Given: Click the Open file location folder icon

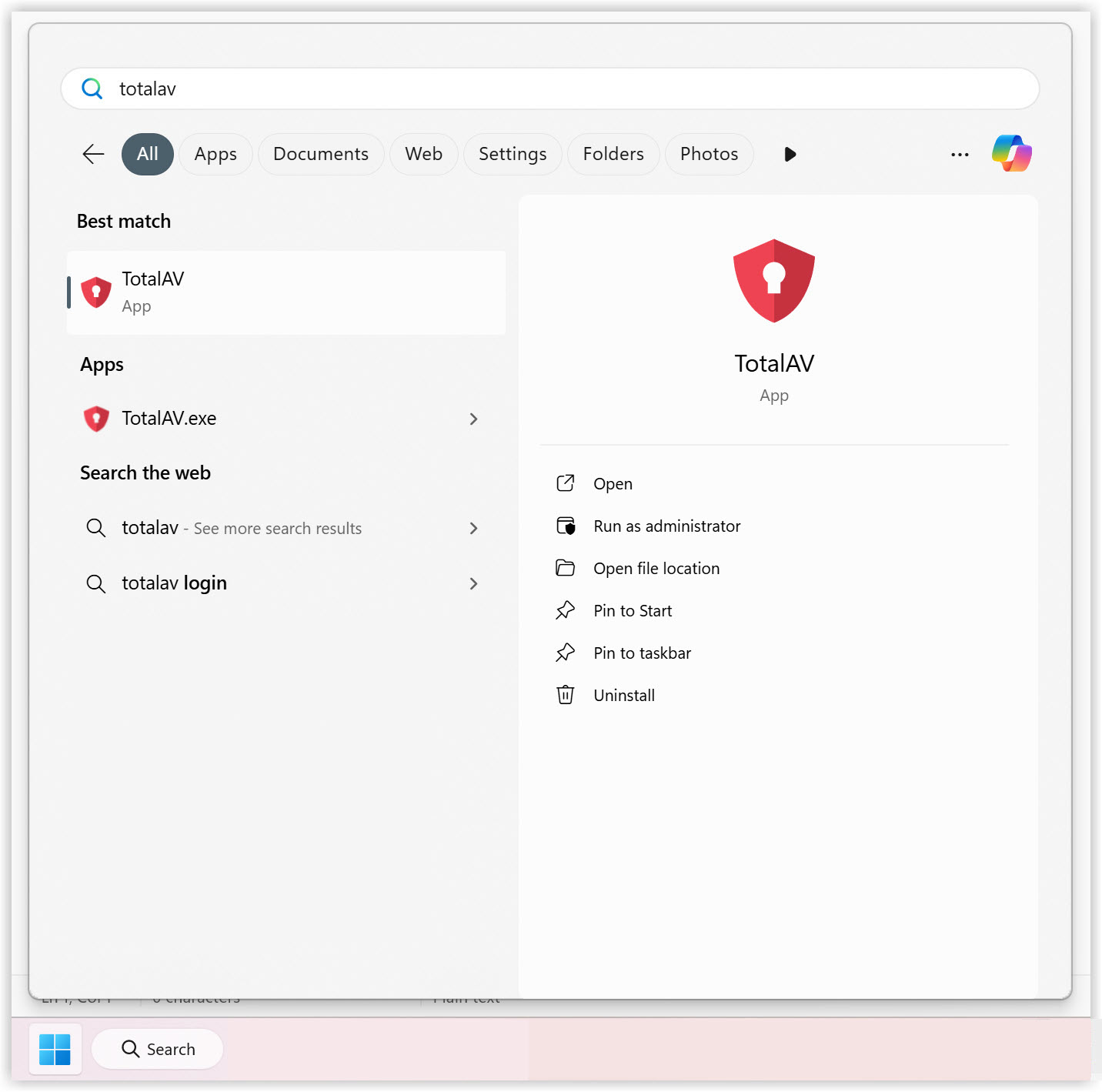Looking at the screenshot, I should click(x=565, y=568).
